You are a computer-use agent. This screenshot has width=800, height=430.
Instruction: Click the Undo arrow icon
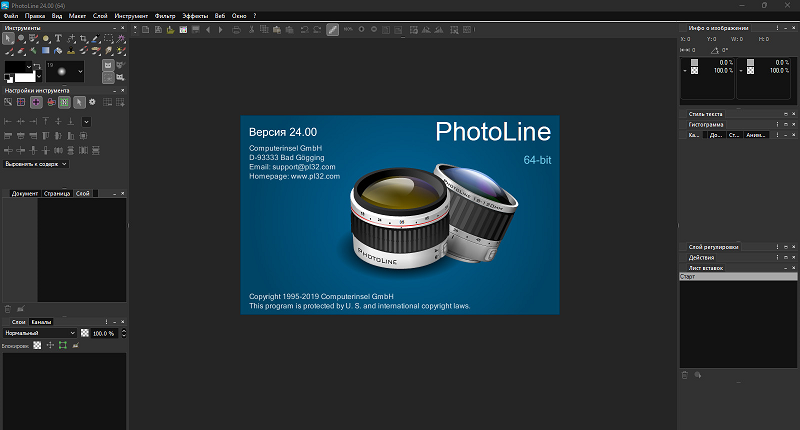pyautogui.click(x=304, y=30)
